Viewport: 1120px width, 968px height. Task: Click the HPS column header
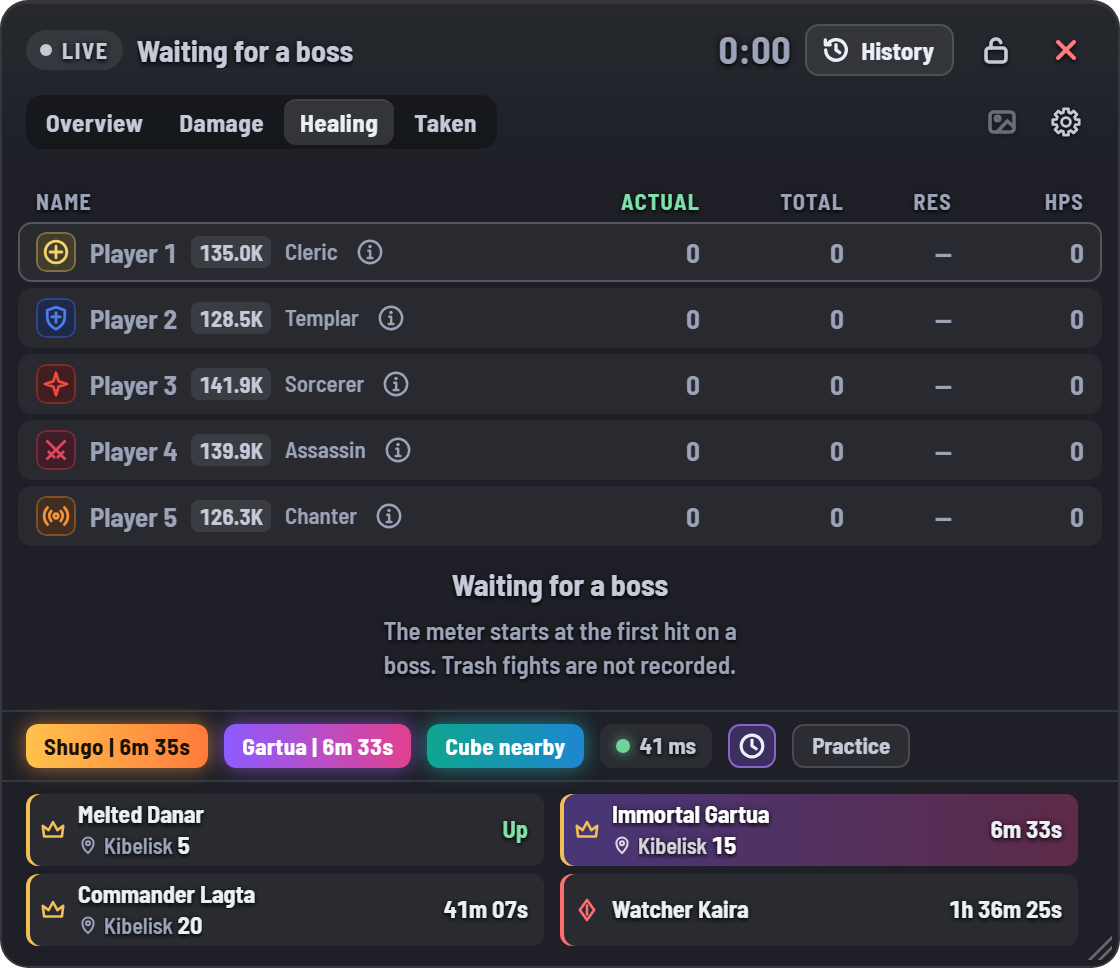(1064, 202)
